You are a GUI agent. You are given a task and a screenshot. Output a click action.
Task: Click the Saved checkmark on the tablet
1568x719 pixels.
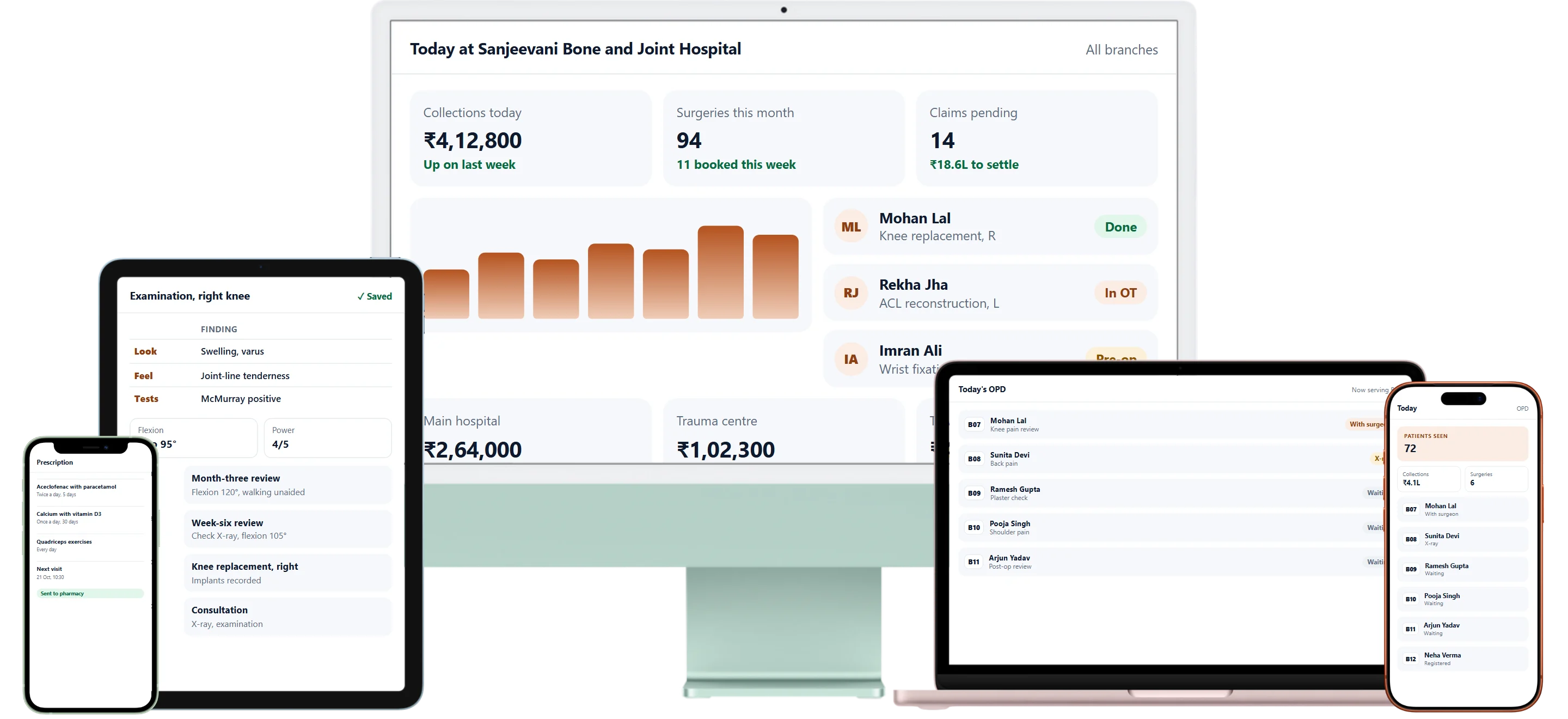tap(375, 296)
